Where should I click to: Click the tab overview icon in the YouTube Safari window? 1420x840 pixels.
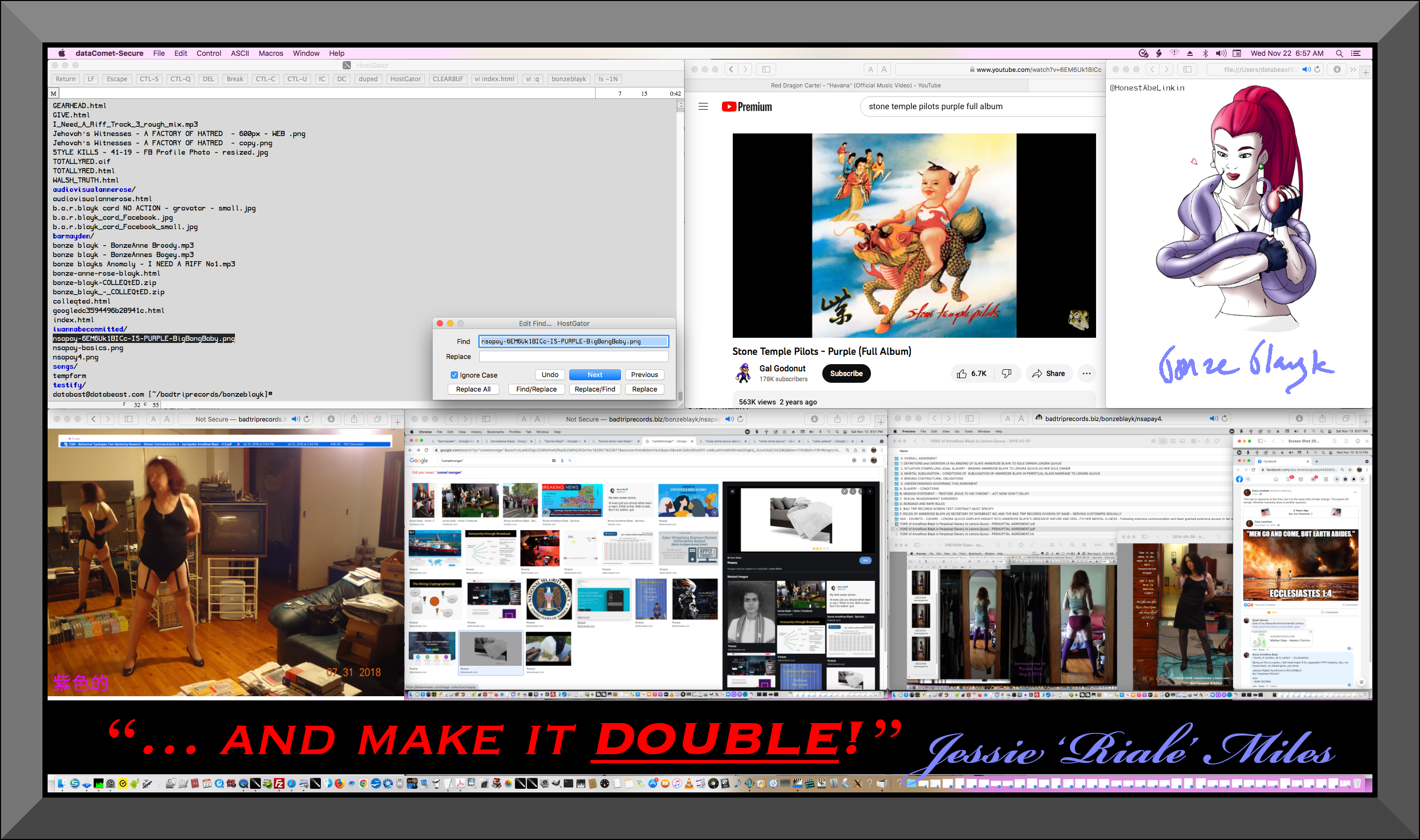coord(766,69)
